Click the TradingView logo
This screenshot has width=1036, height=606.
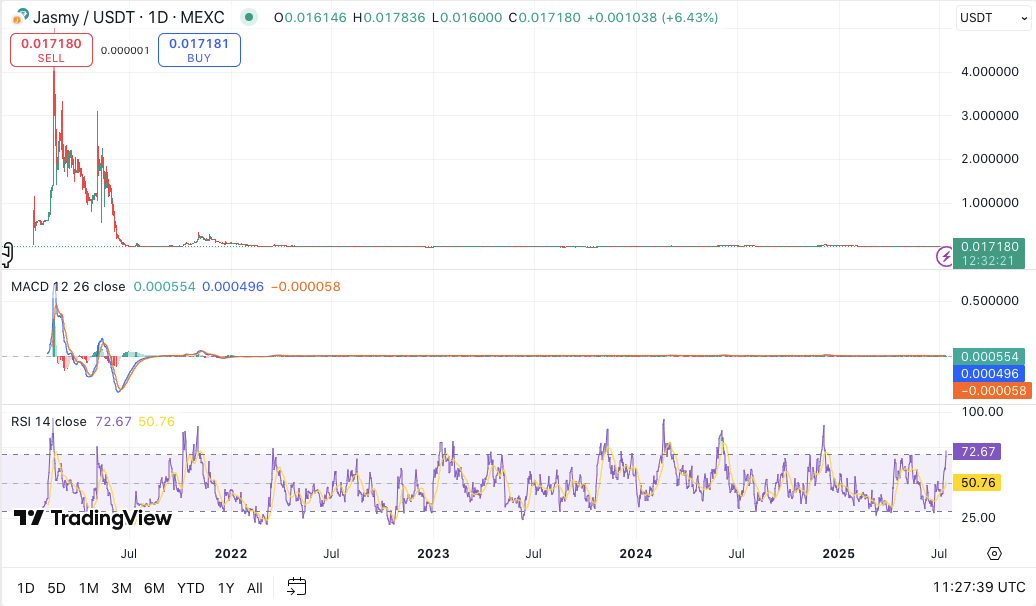(92, 518)
